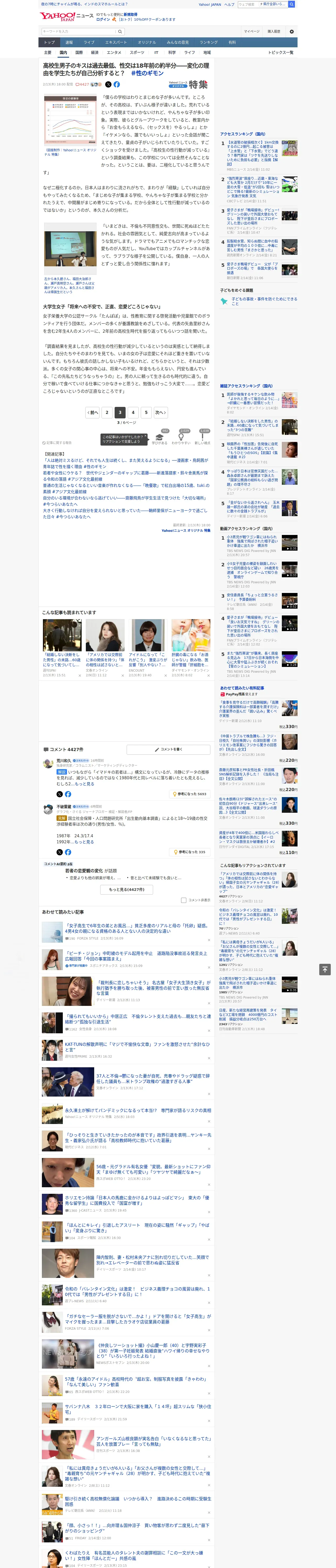This screenshot has height=1568, width=336.
Task: Close the reaction tooltip popup
Action: pyautogui.click(x=145, y=436)
